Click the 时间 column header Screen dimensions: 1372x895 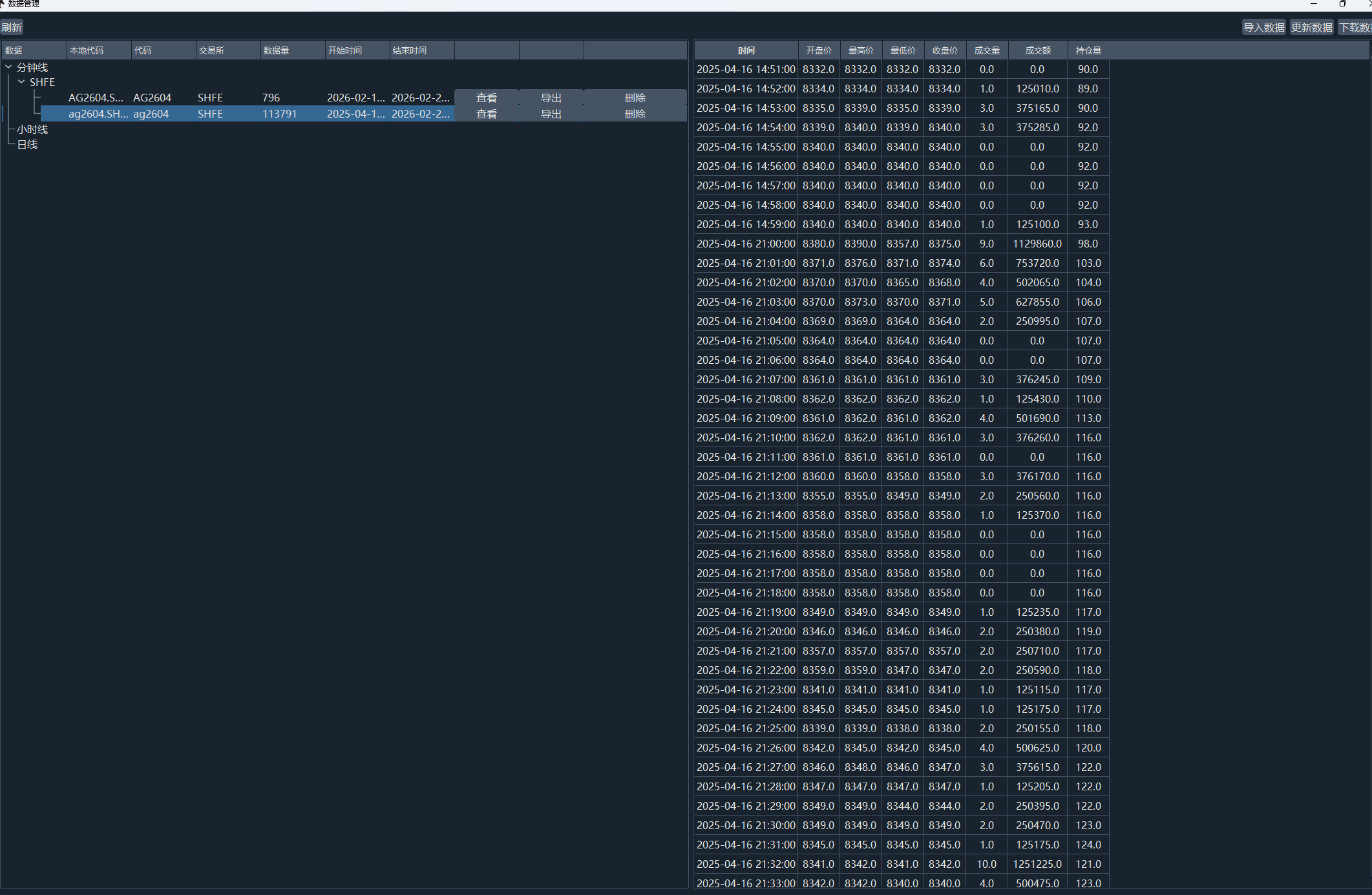746,50
